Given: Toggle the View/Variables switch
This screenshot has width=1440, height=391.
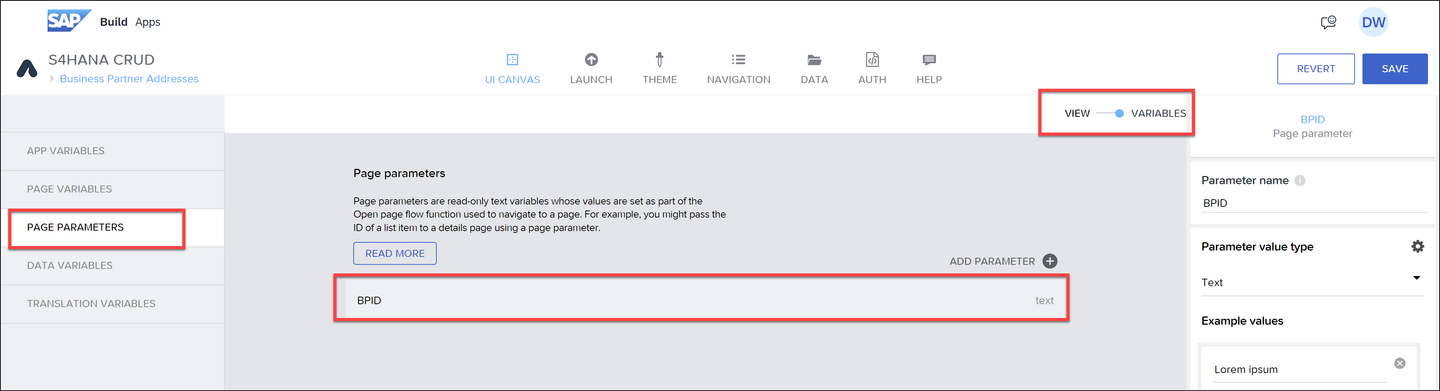Looking at the screenshot, I should tap(1110, 113).
